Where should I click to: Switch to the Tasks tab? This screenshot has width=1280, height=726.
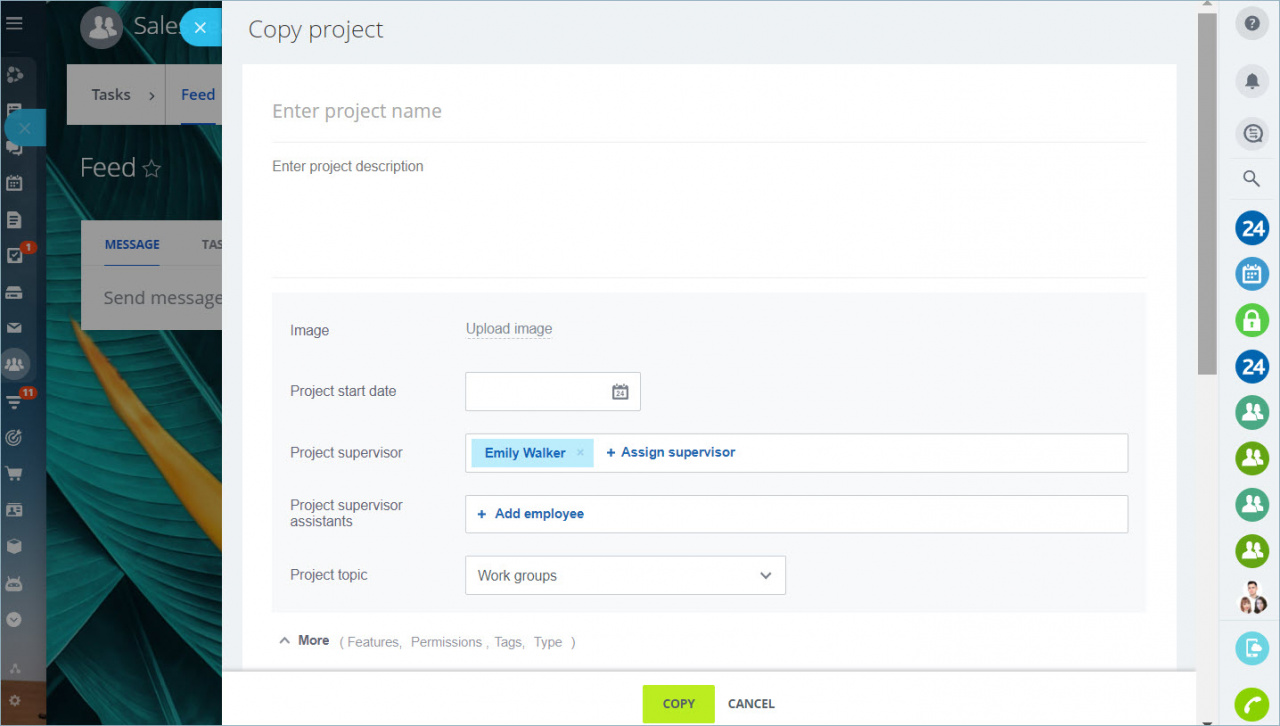click(111, 95)
